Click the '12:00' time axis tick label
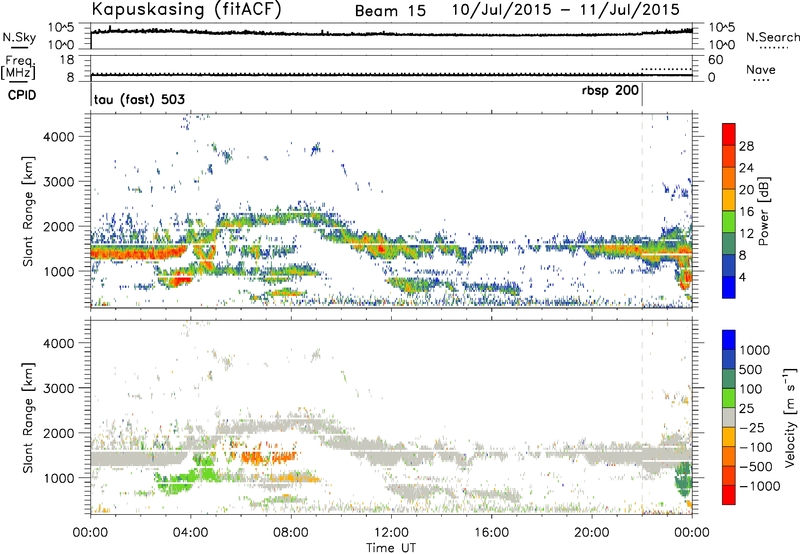The height and width of the screenshot is (554, 800). [x=391, y=533]
